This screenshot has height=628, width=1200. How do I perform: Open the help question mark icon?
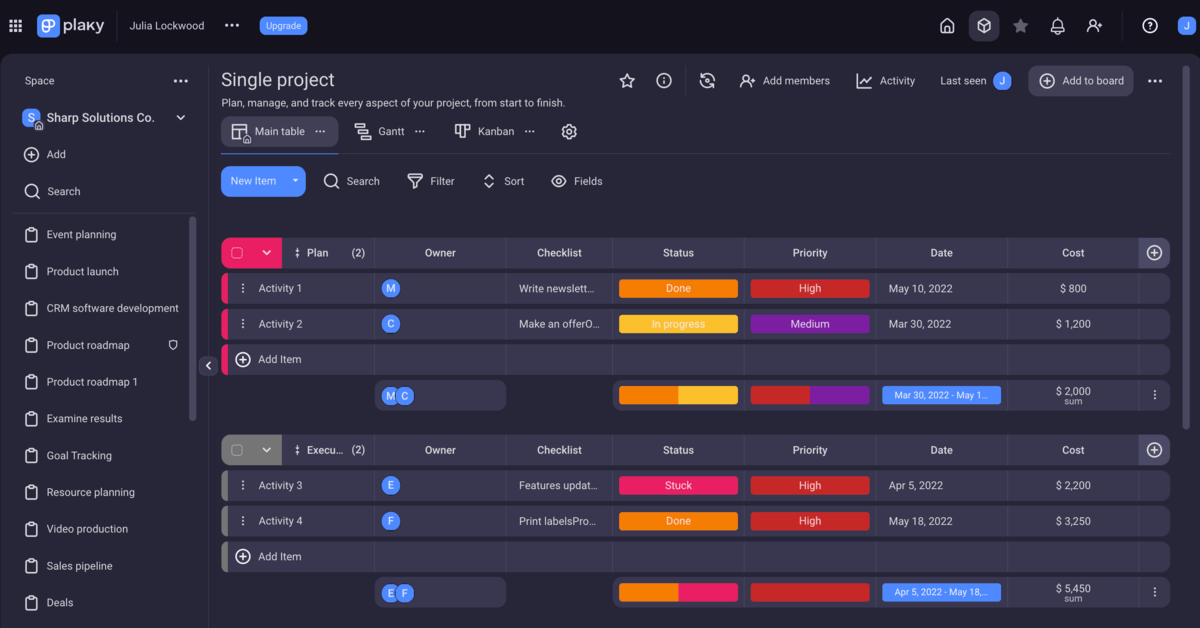[1150, 26]
